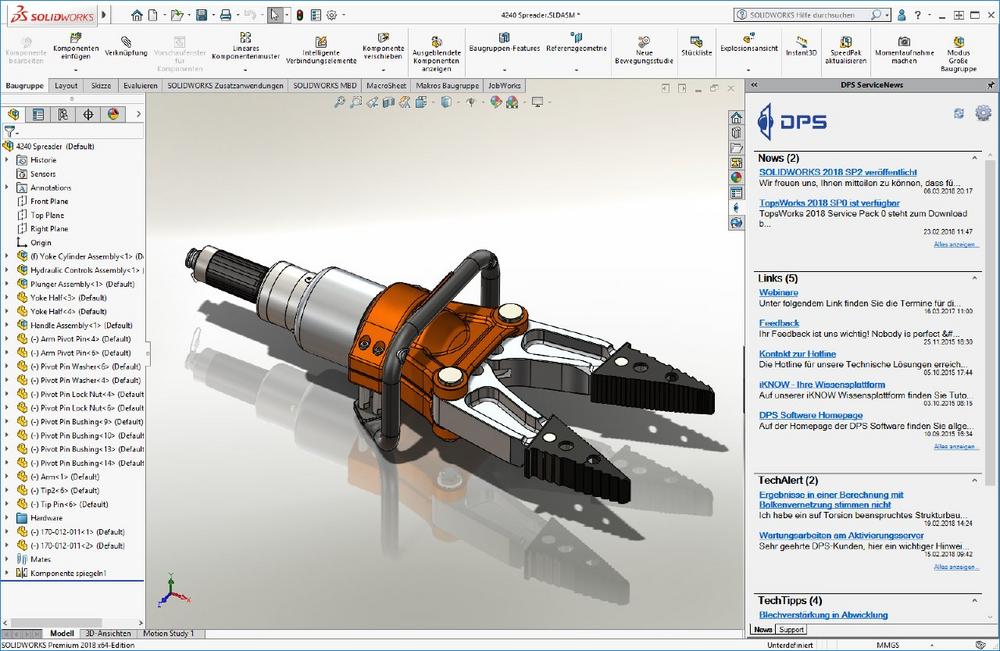Screen dimensions: 1000x651
Task: Open the Verknüpfung mate tool
Action: 126,48
